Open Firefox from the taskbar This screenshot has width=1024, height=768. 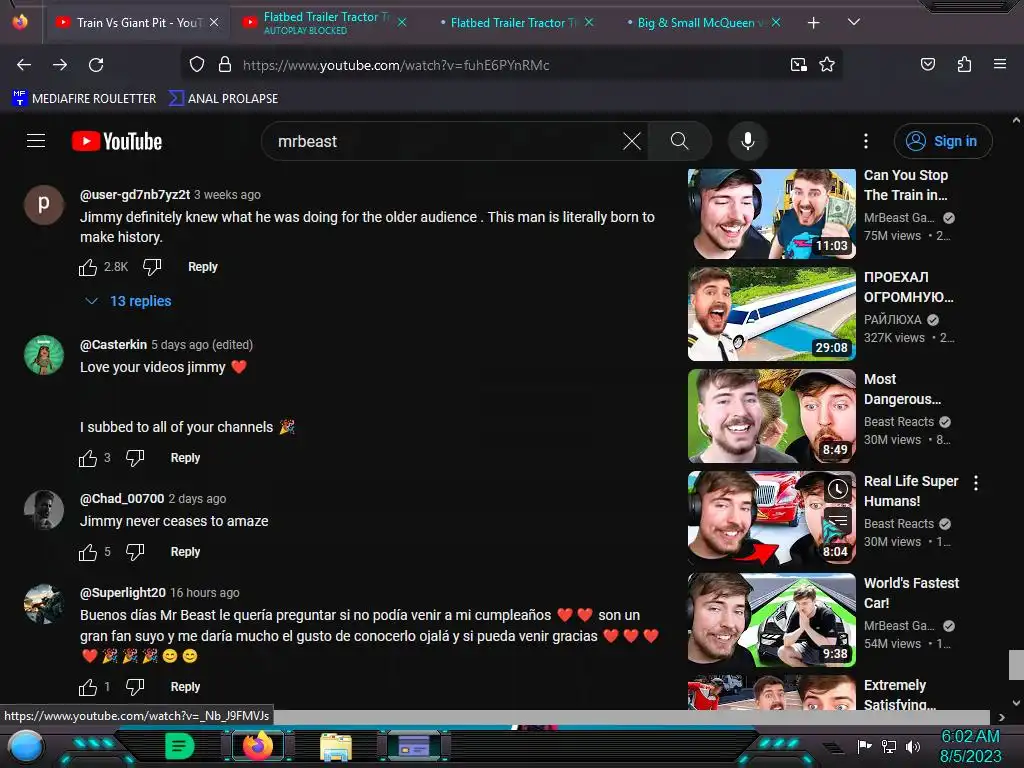click(258, 746)
